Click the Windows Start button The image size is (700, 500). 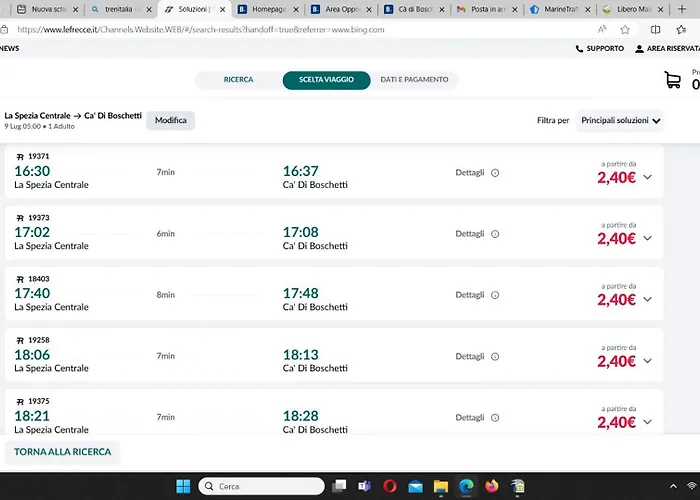click(183, 486)
